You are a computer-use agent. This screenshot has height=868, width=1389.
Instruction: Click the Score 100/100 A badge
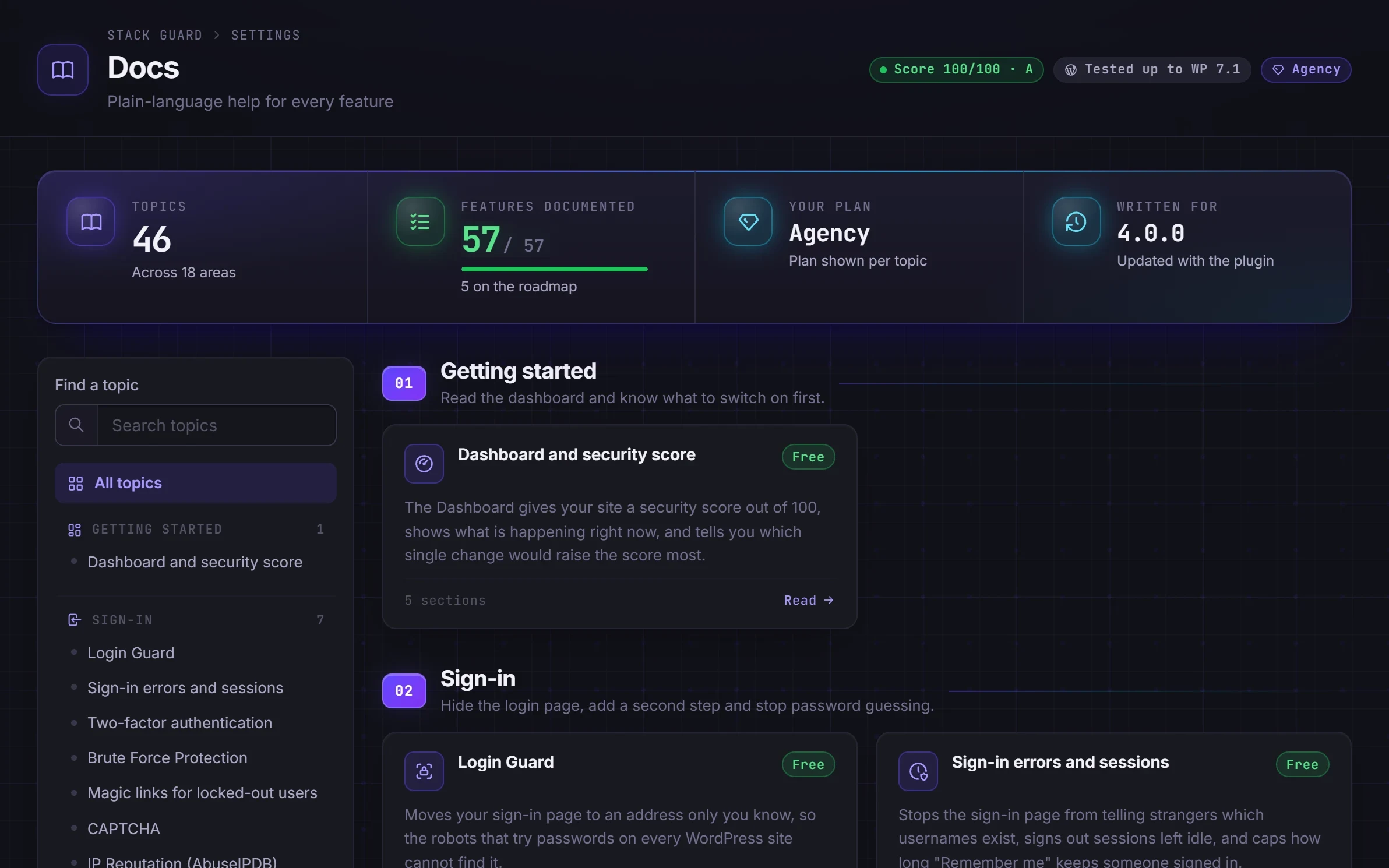pos(956,70)
